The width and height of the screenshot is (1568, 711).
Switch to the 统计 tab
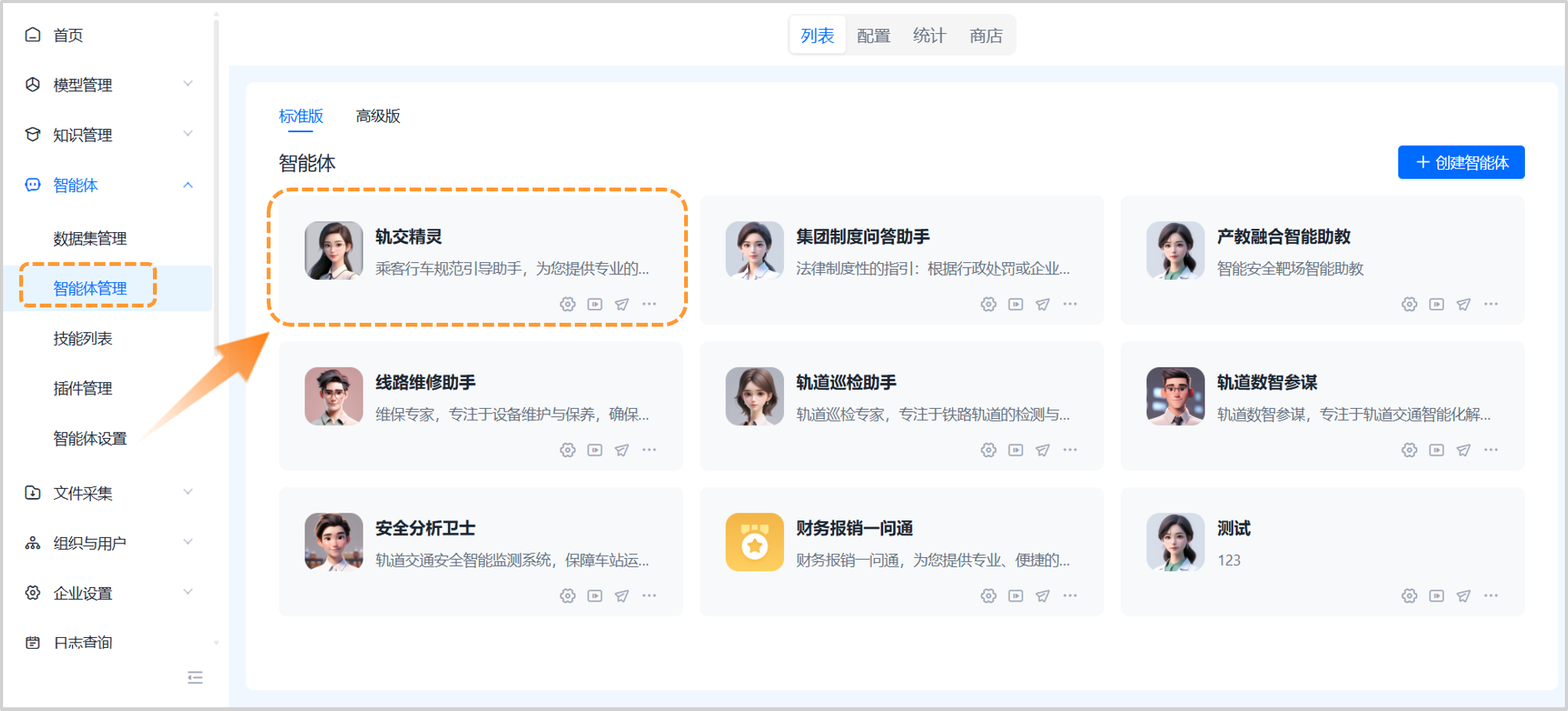929,35
